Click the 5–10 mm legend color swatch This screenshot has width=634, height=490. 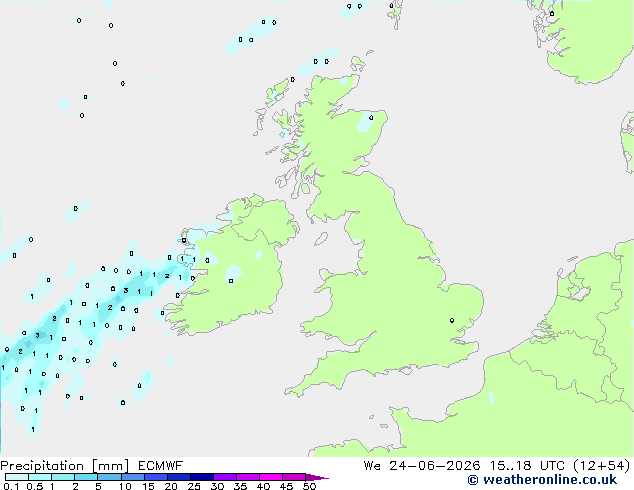[x=109, y=477]
